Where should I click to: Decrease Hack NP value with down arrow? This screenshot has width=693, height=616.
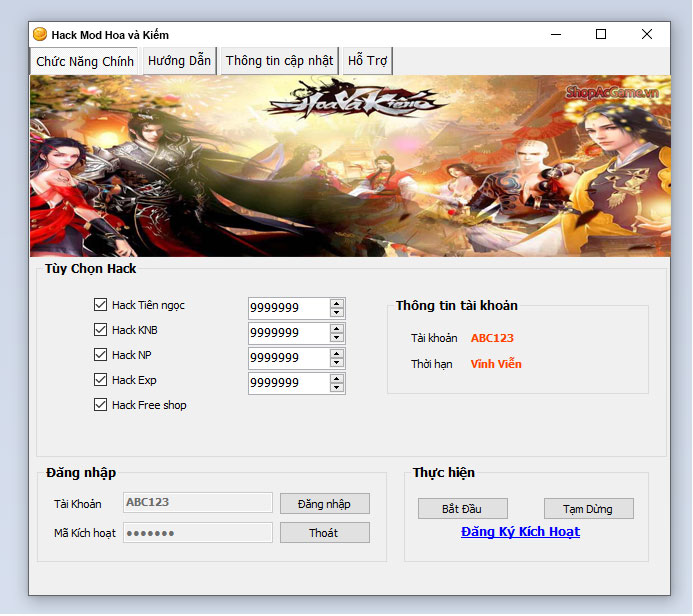click(x=337, y=363)
